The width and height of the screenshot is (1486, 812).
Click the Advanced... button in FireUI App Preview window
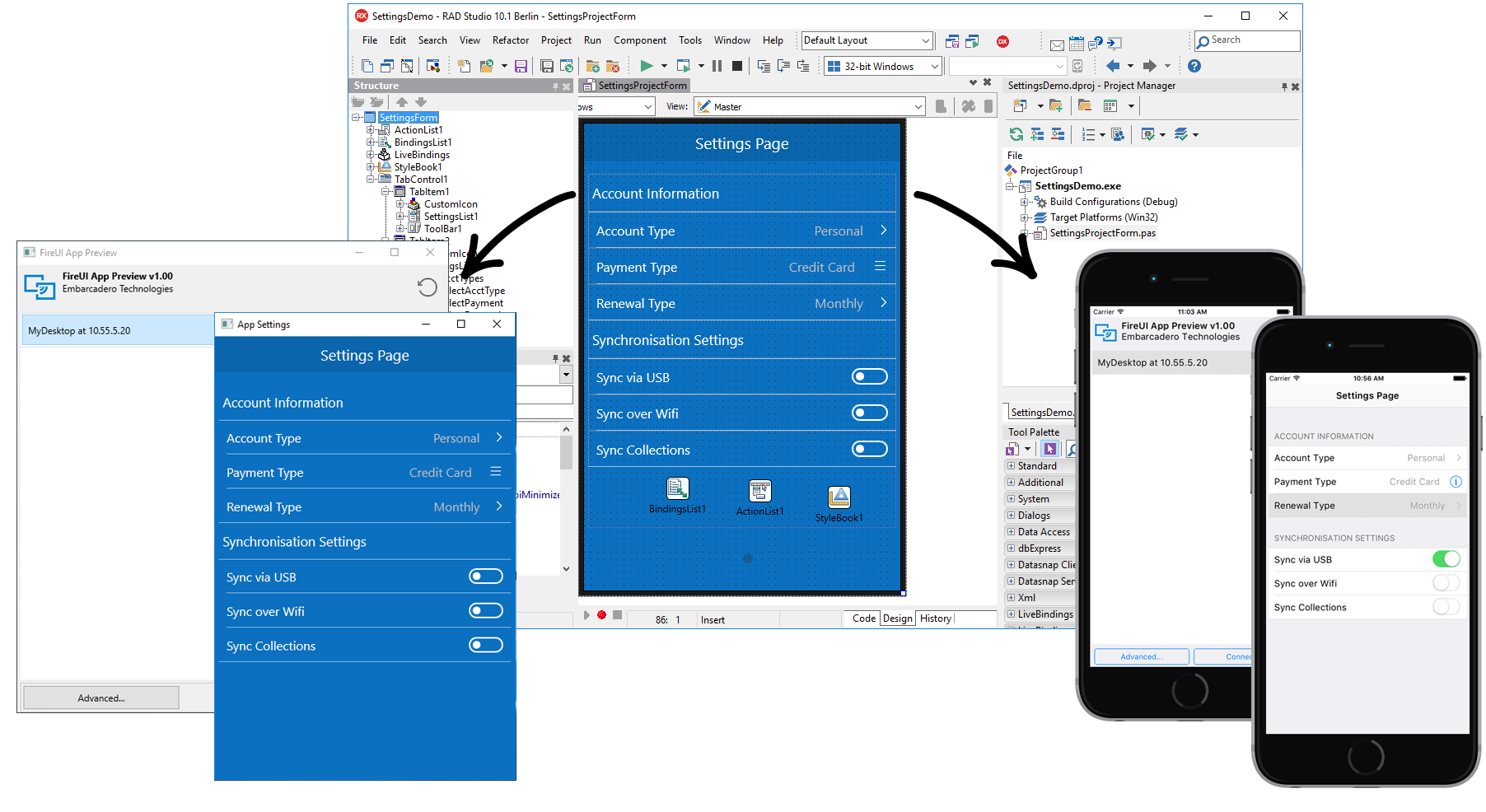click(x=101, y=698)
